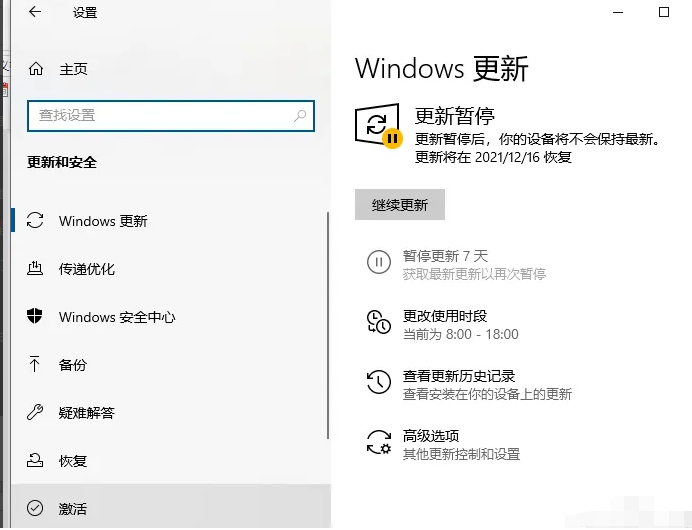This screenshot has height=530, width=692.
Task: Click the pause icon for 暂停更新 7 天
Action: point(378,263)
